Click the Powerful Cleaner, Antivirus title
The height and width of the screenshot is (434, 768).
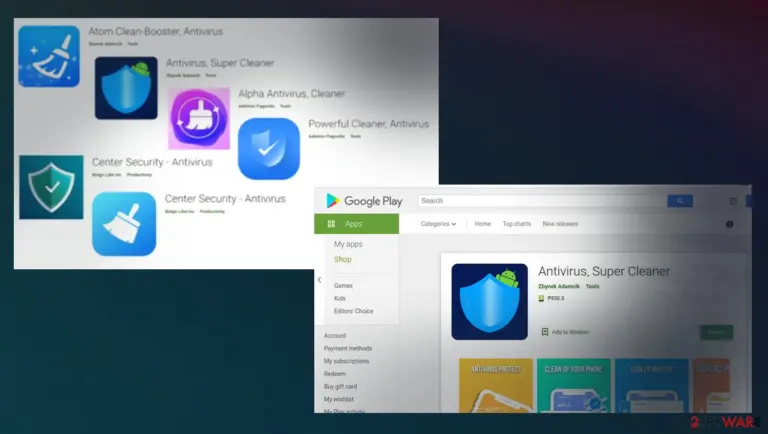coord(368,124)
